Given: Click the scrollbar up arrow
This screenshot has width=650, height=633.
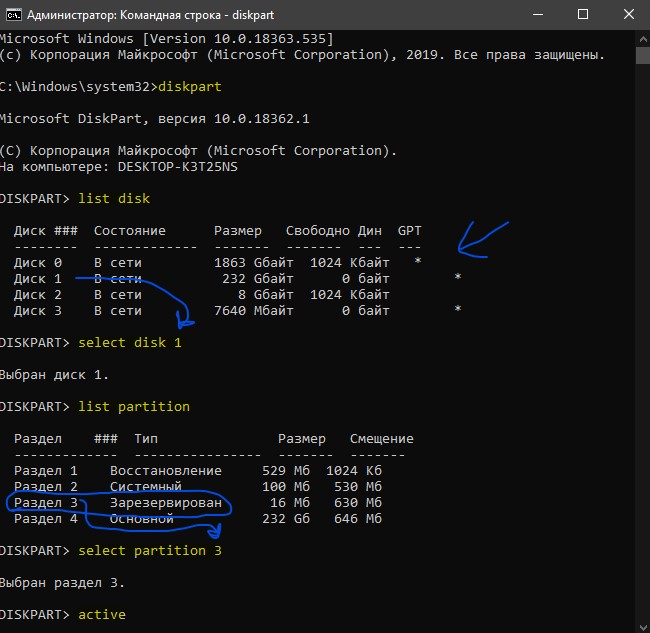Looking at the screenshot, I should [x=643, y=39].
